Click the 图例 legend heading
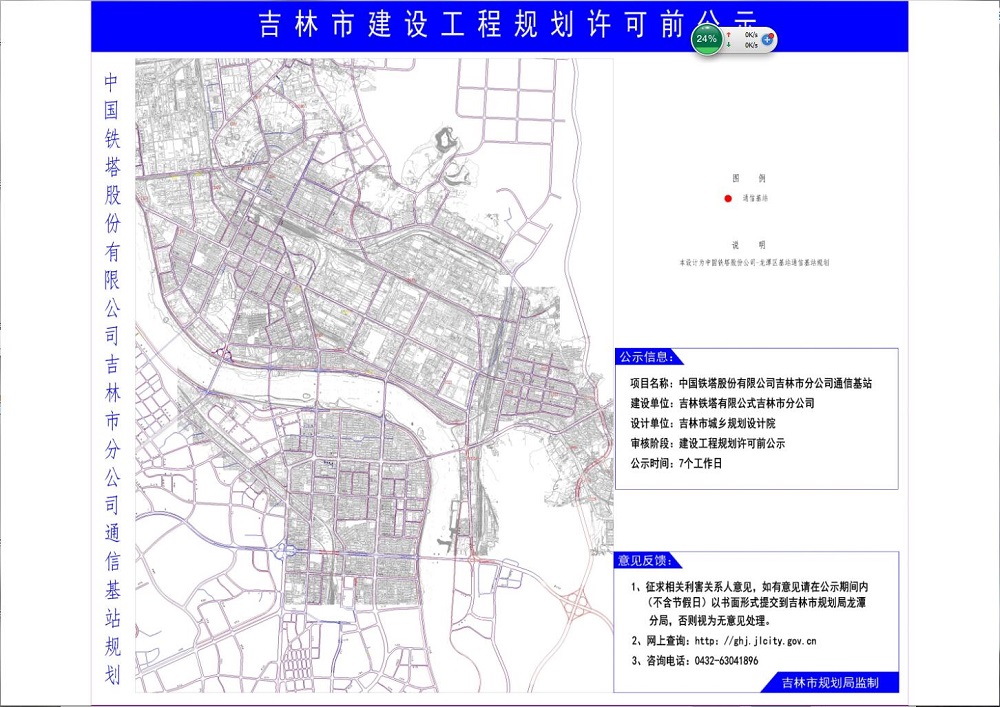This screenshot has height=707, width=1000. click(x=749, y=179)
